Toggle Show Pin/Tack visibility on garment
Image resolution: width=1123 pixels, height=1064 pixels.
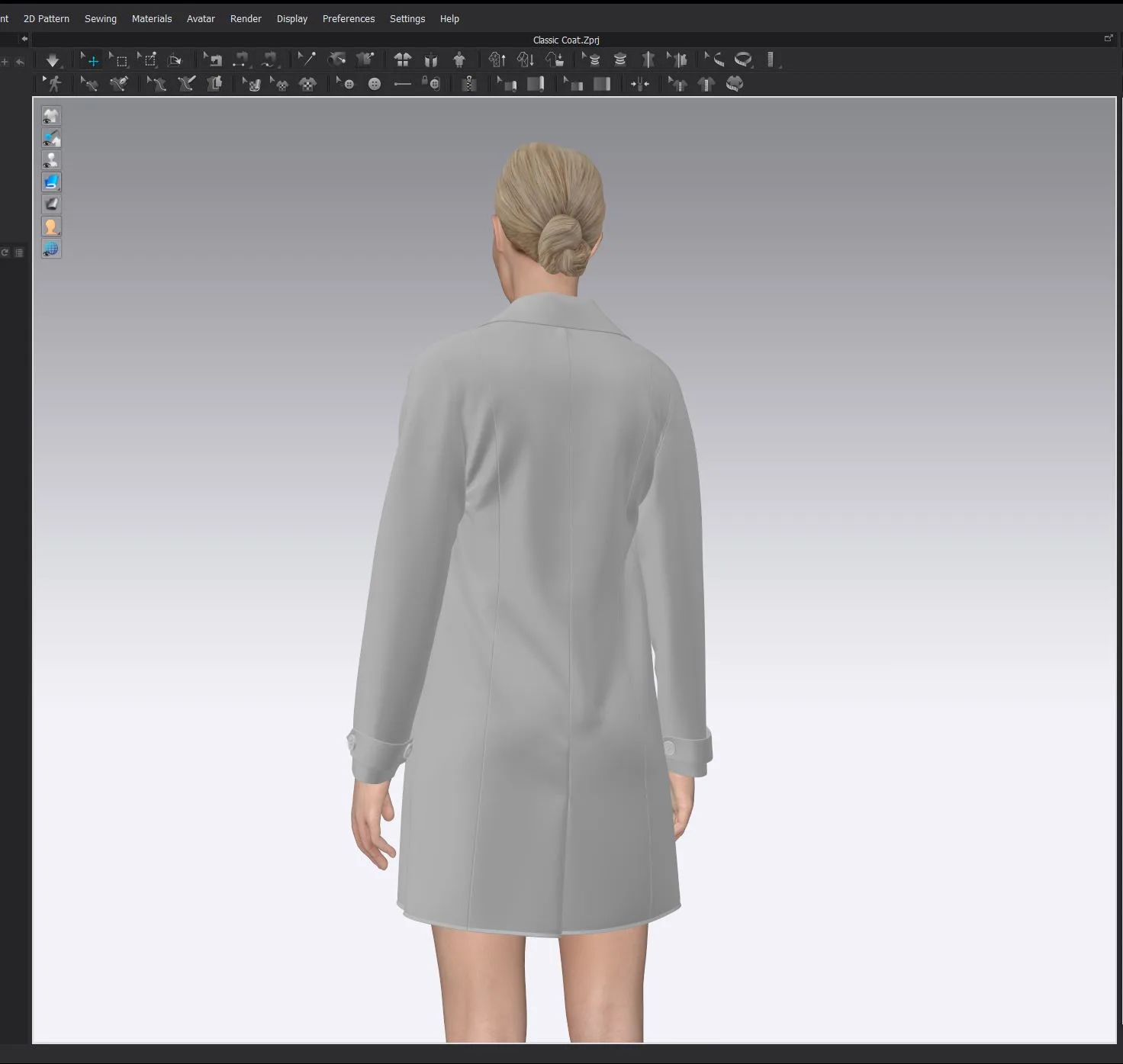pos(51,138)
